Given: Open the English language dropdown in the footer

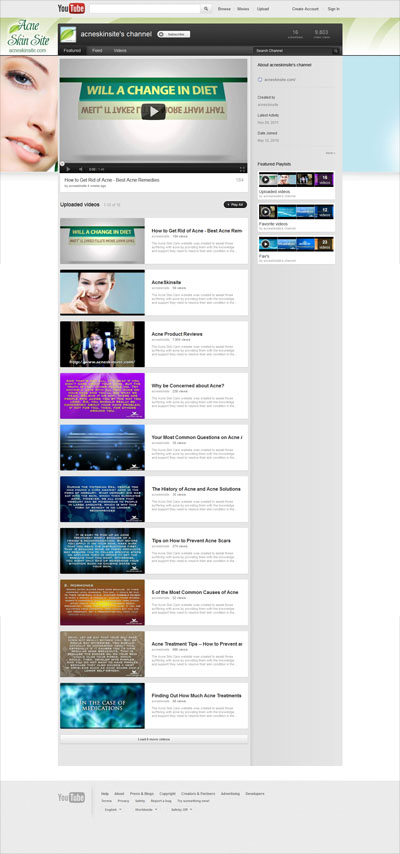Looking at the screenshot, I should coord(113,809).
